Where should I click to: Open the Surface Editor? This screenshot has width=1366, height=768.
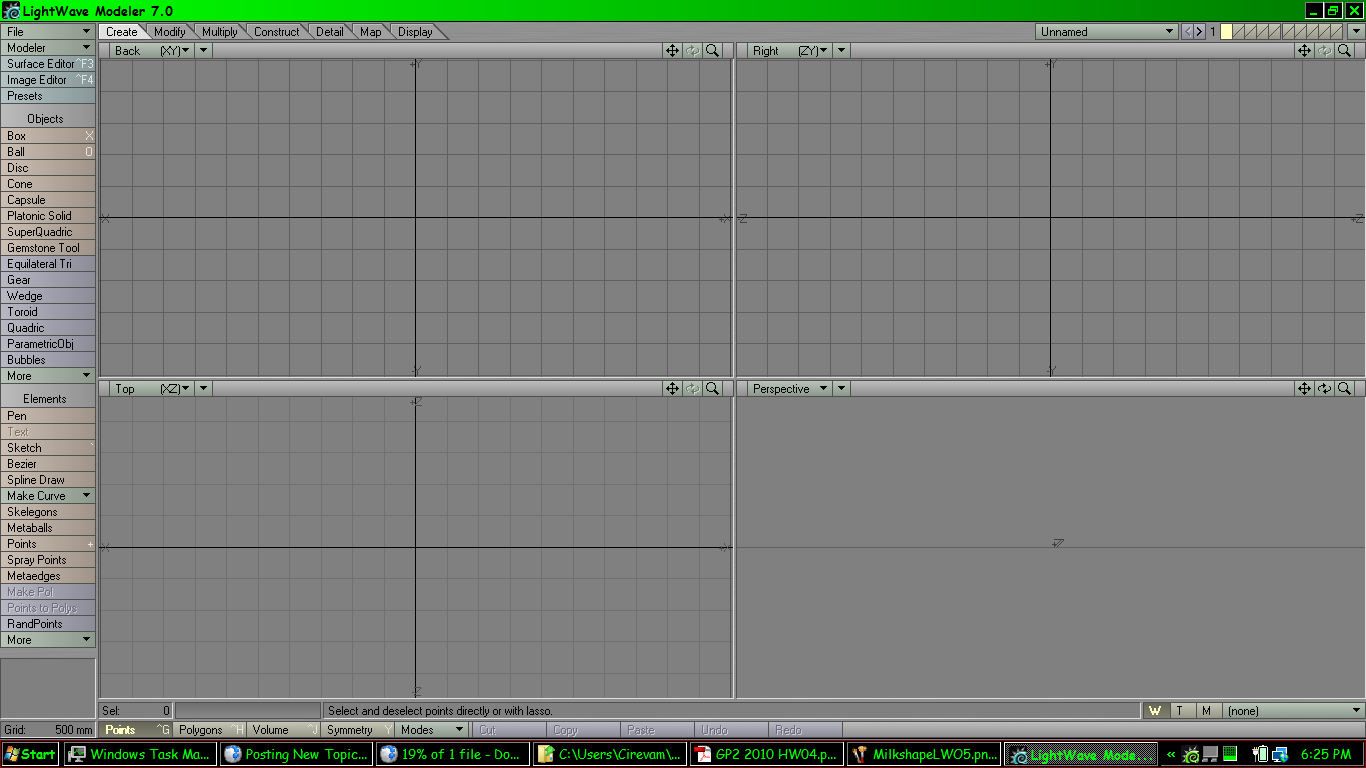coord(48,64)
